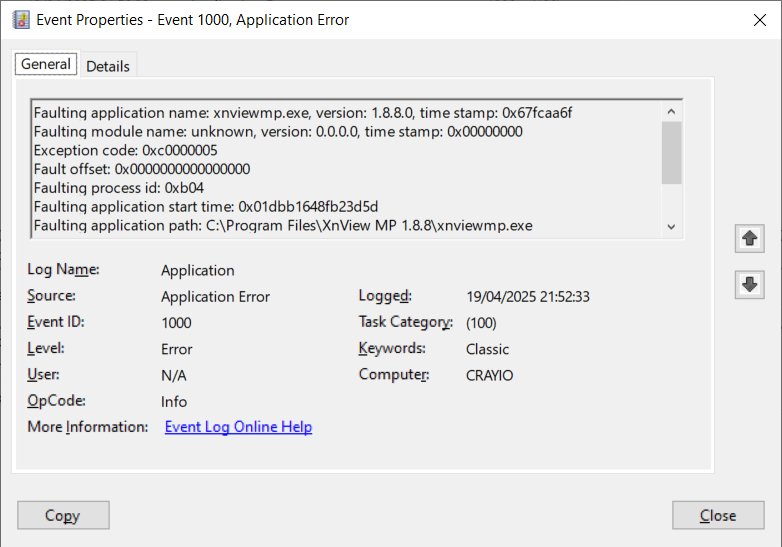Click the OpCode label
This screenshot has height=547, width=782.
point(56,400)
